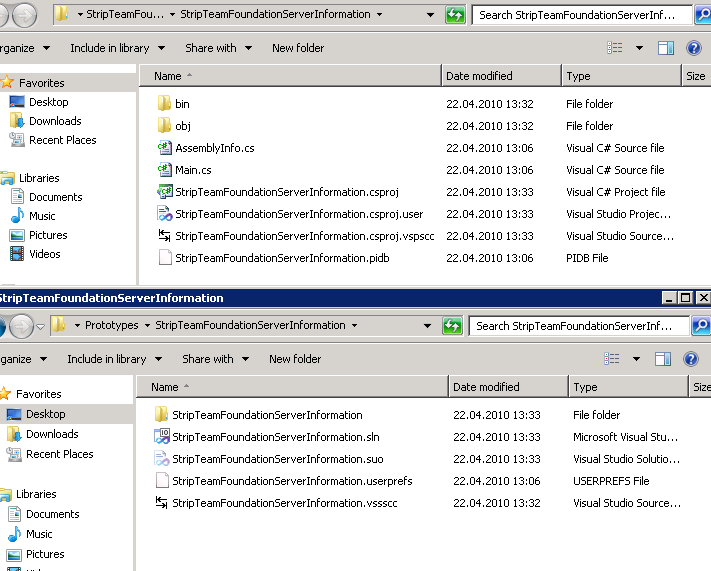Sort by Type column in bottom window

coord(628,387)
